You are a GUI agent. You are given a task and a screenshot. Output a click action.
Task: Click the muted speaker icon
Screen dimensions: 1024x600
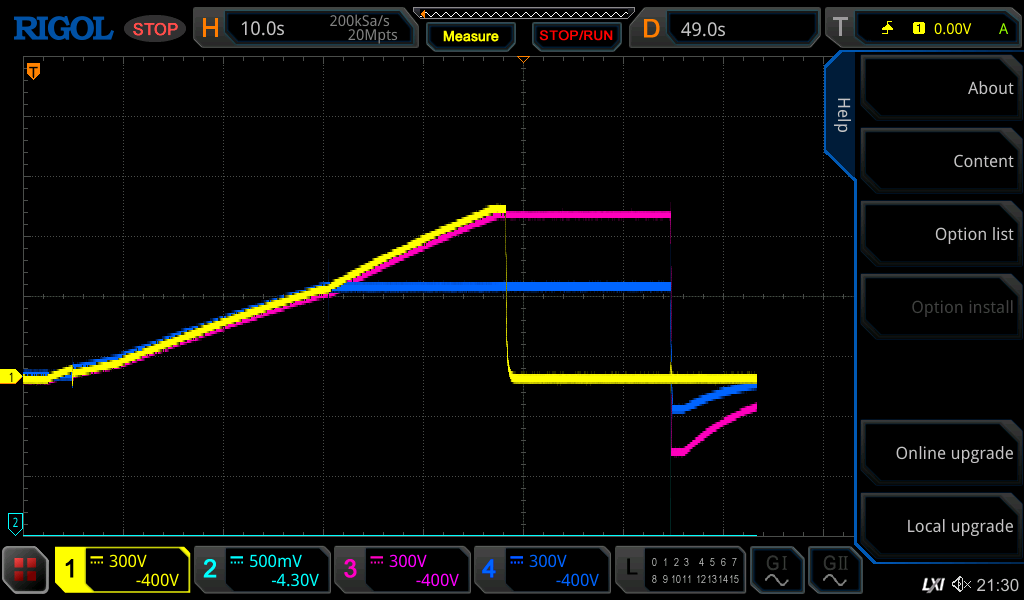point(961,585)
